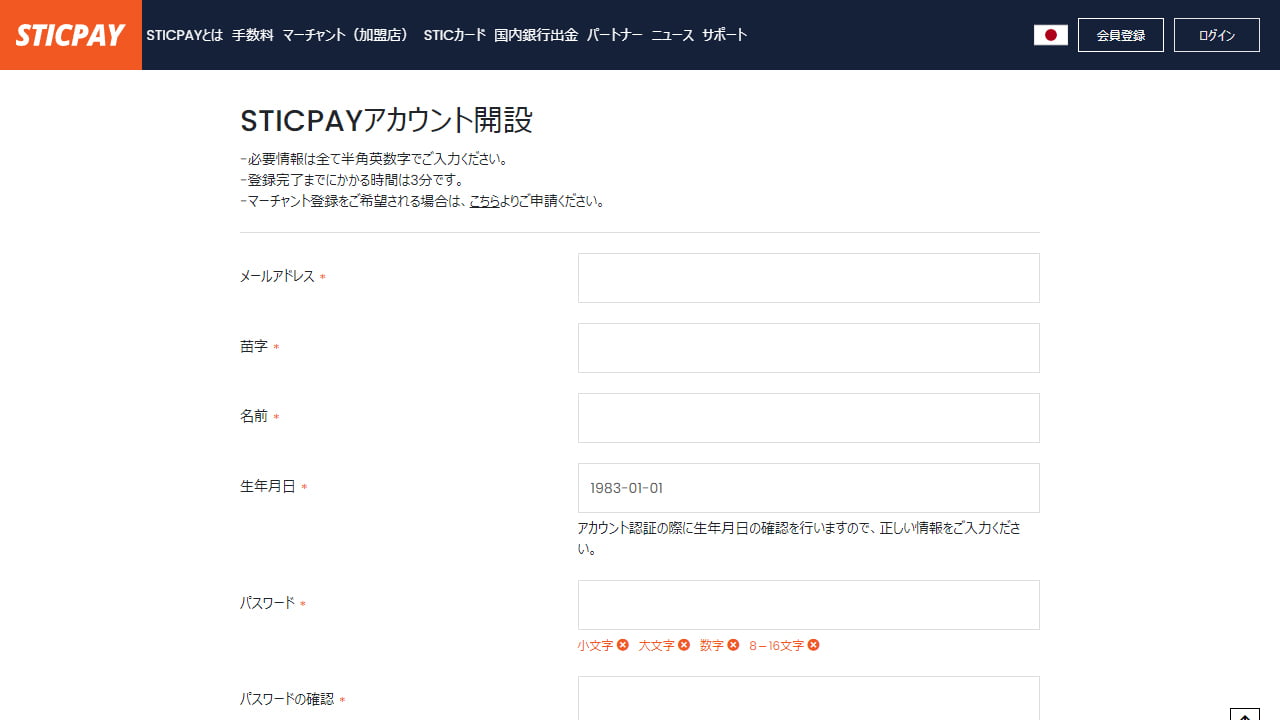This screenshot has width=1280, height=720.
Task: Click the 小文字 requirement cross icon
Action: click(623, 645)
